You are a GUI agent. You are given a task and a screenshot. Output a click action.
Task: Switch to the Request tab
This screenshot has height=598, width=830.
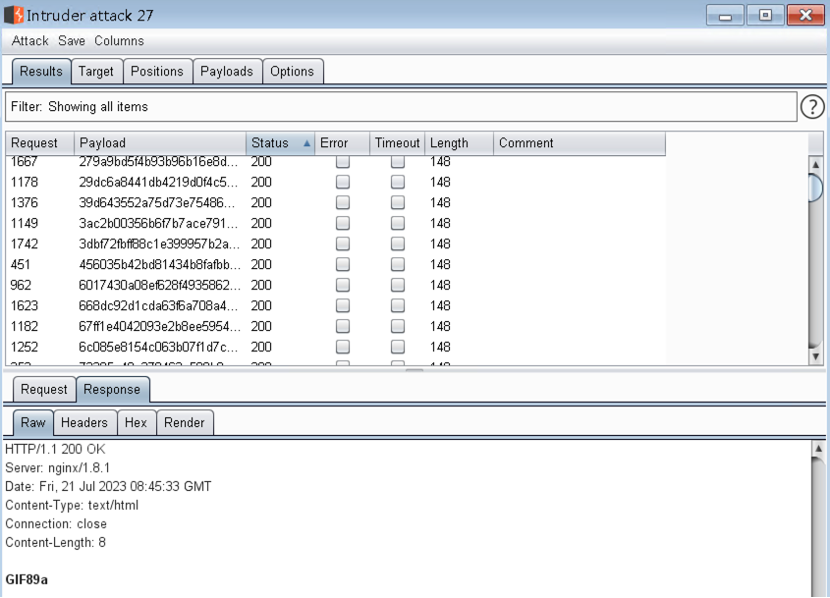point(44,390)
